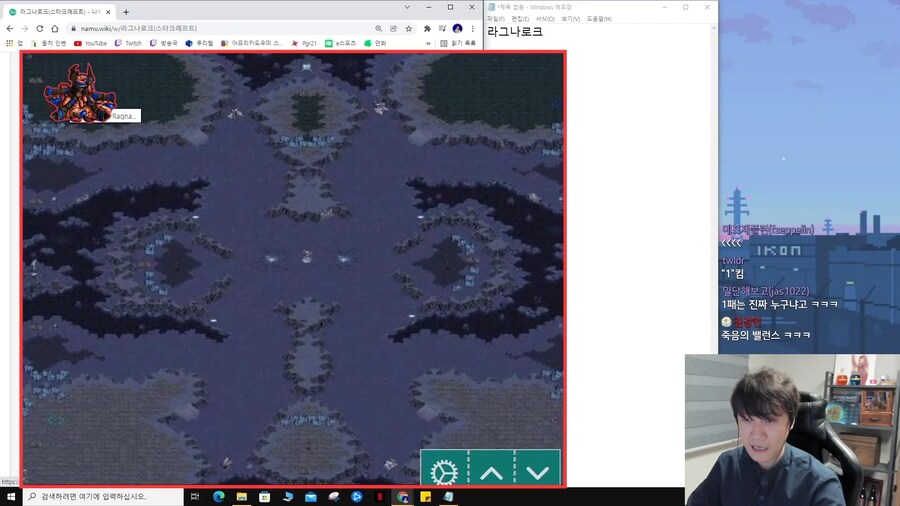The width and height of the screenshot is (900, 506).
Task: Open Chrome three-dot menu
Action: [472, 28]
